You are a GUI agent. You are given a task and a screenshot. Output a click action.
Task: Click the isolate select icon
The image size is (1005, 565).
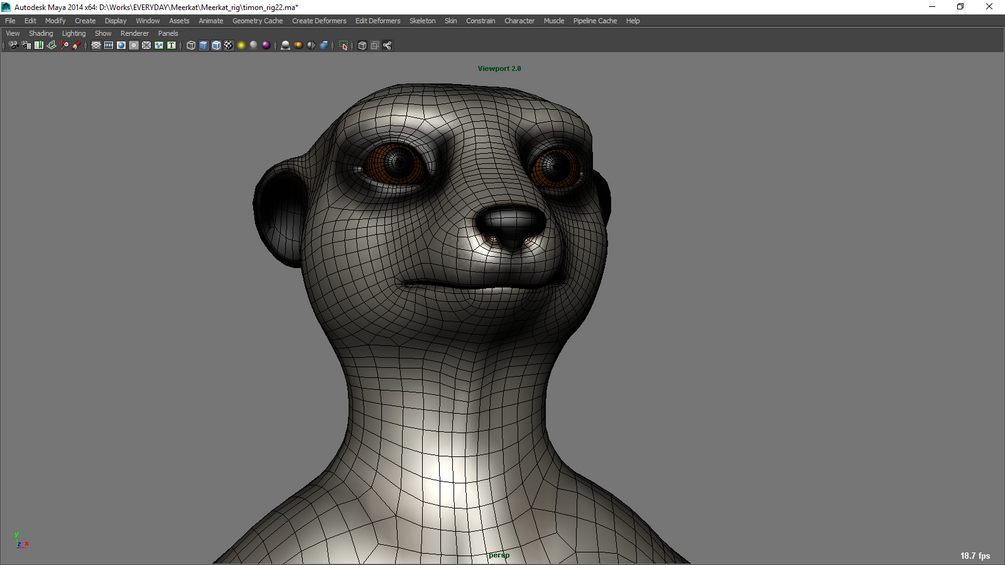(x=344, y=45)
